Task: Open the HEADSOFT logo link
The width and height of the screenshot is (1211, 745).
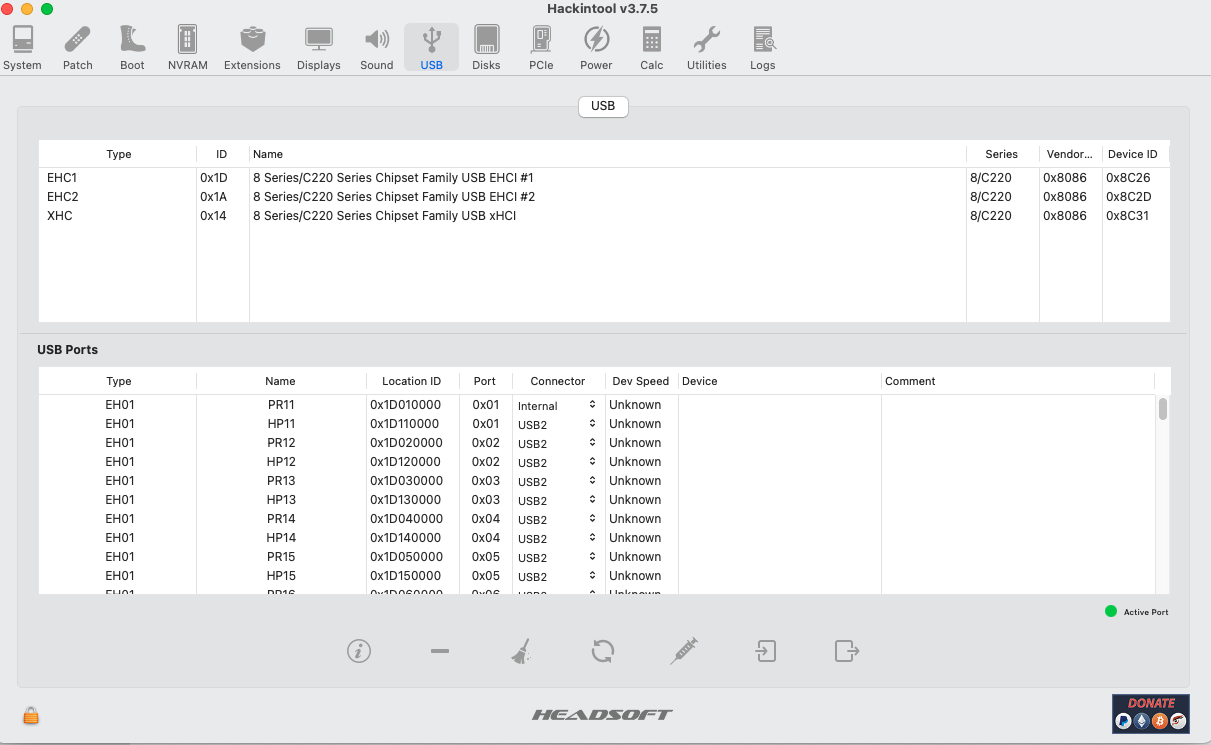Action: (602, 715)
